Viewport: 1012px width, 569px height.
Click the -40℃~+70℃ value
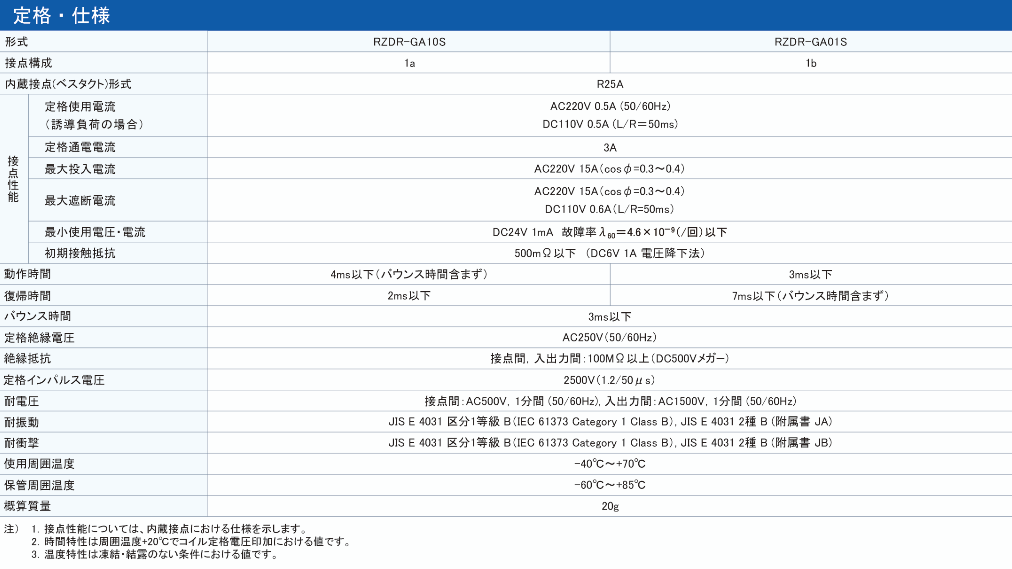point(610,464)
